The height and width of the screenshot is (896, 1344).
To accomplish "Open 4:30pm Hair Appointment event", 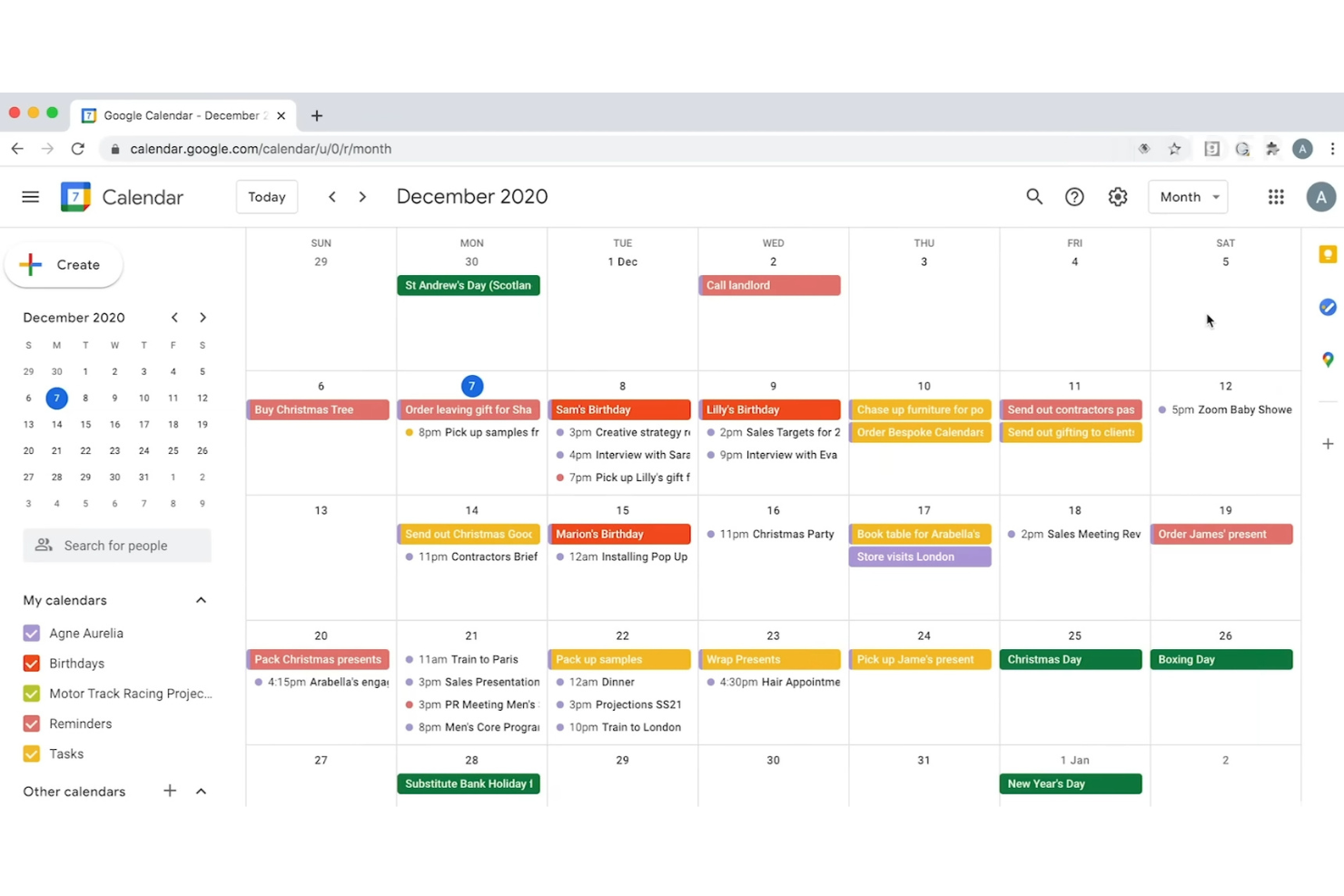I will point(772,682).
